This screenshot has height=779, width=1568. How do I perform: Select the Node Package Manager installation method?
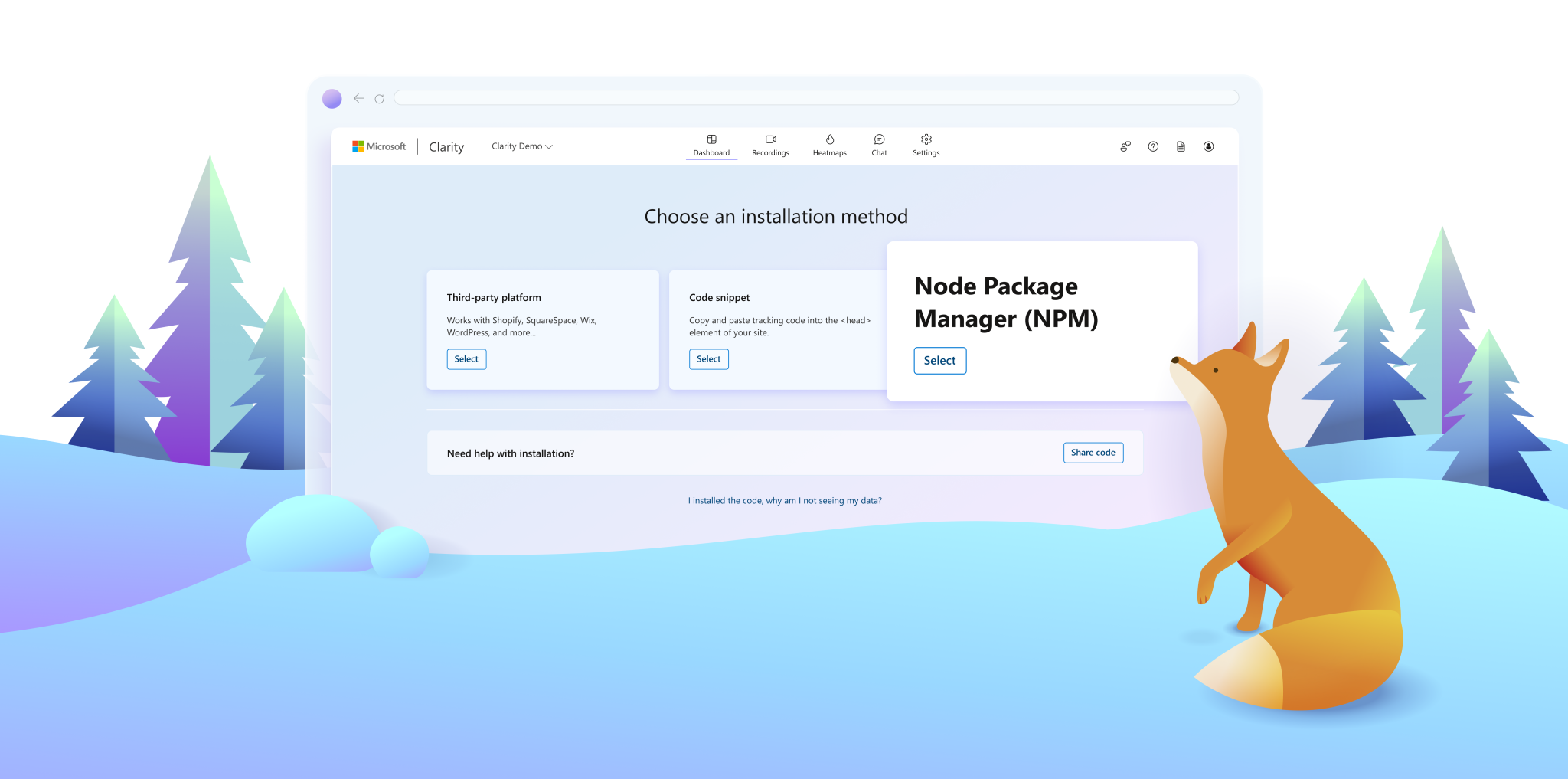pyautogui.click(x=940, y=360)
